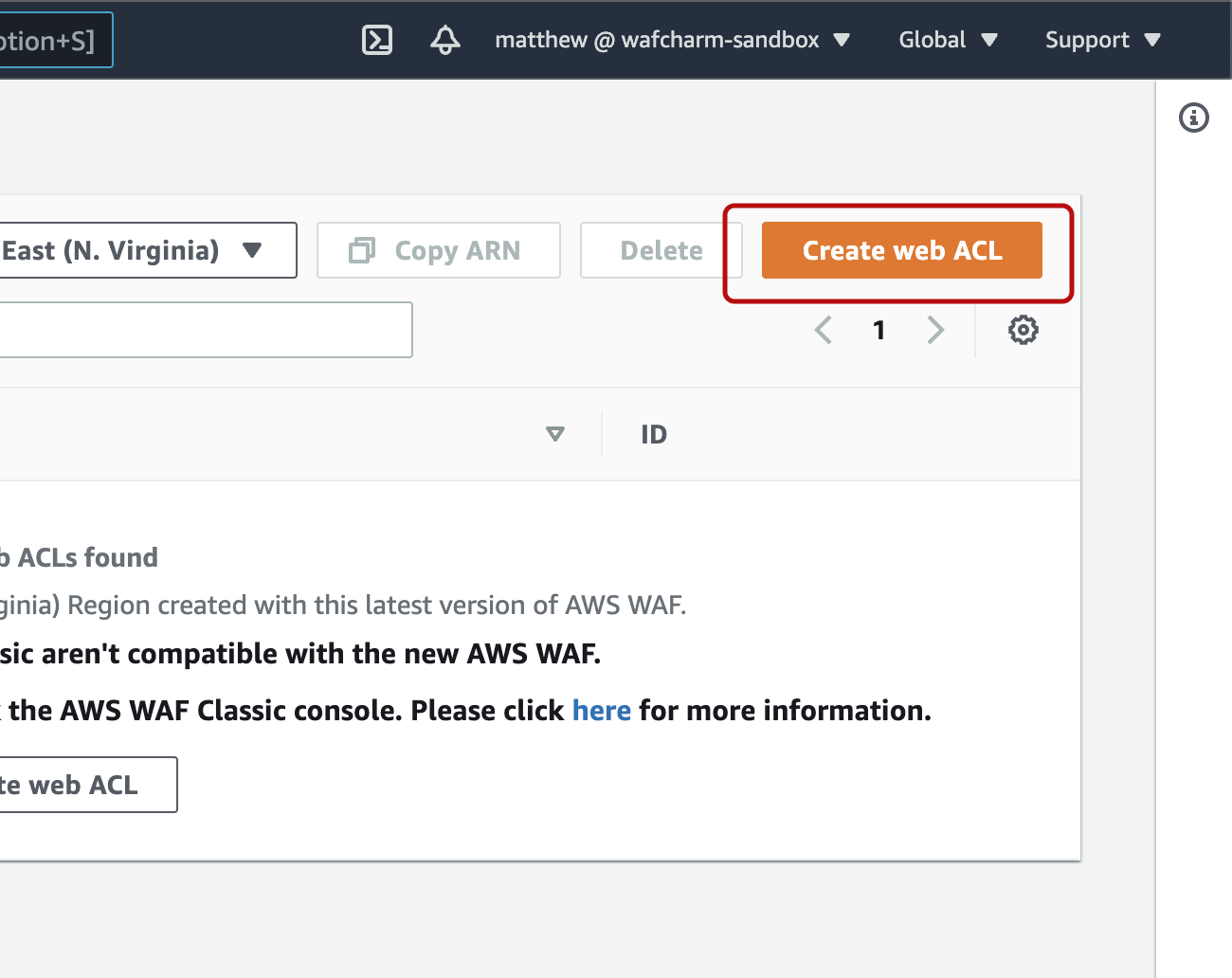The image size is (1232, 978).
Task: Click the Copy ARN icon button
Action: click(439, 250)
